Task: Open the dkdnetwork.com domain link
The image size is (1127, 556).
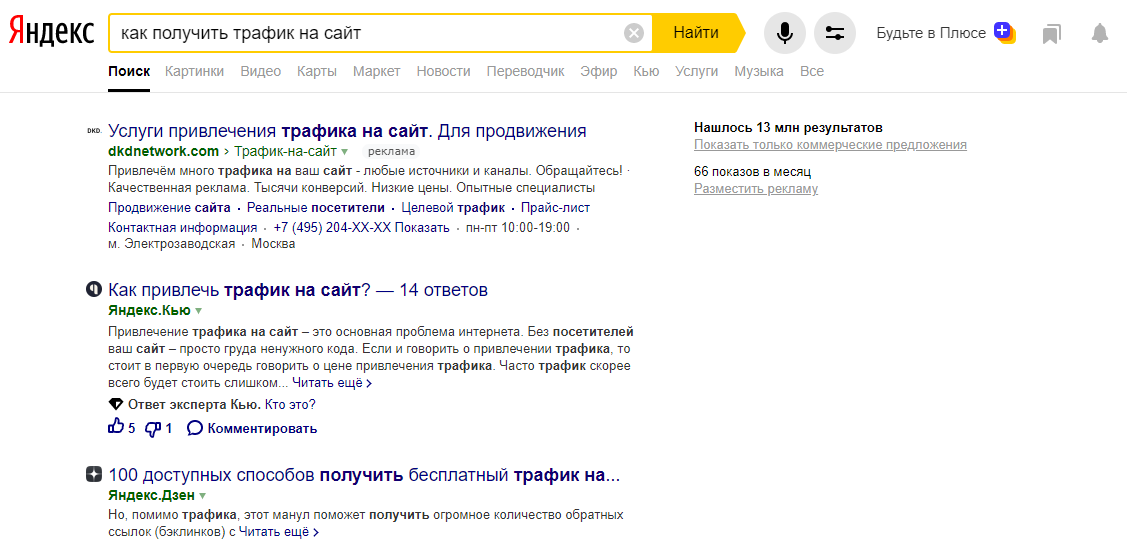Action: pyautogui.click(x=163, y=152)
